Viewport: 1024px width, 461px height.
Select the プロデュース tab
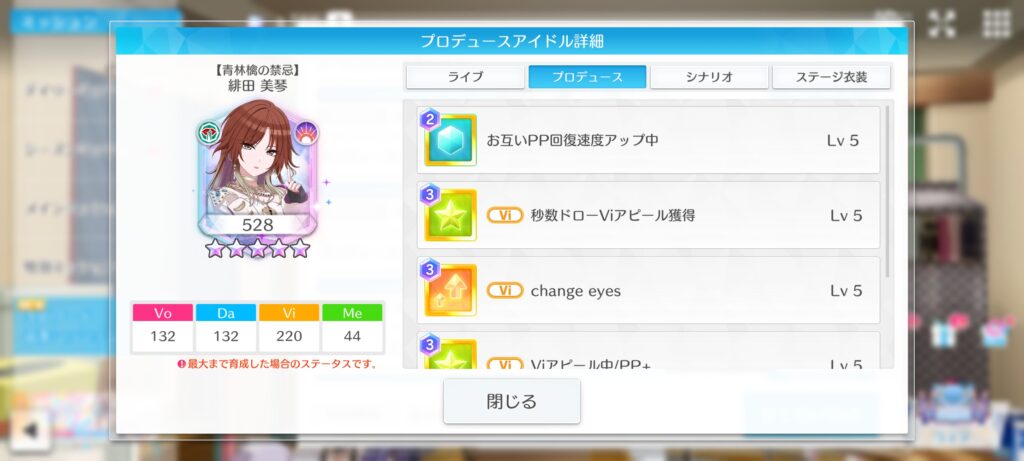click(587, 77)
